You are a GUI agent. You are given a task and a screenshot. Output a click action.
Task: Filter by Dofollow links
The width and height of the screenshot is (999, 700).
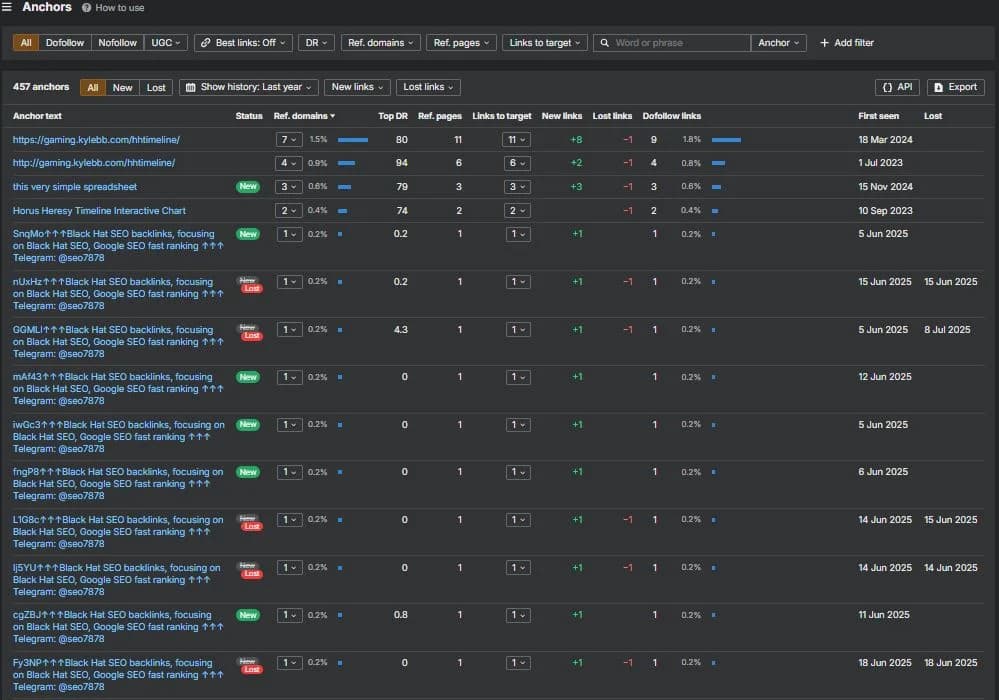click(65, 43)
